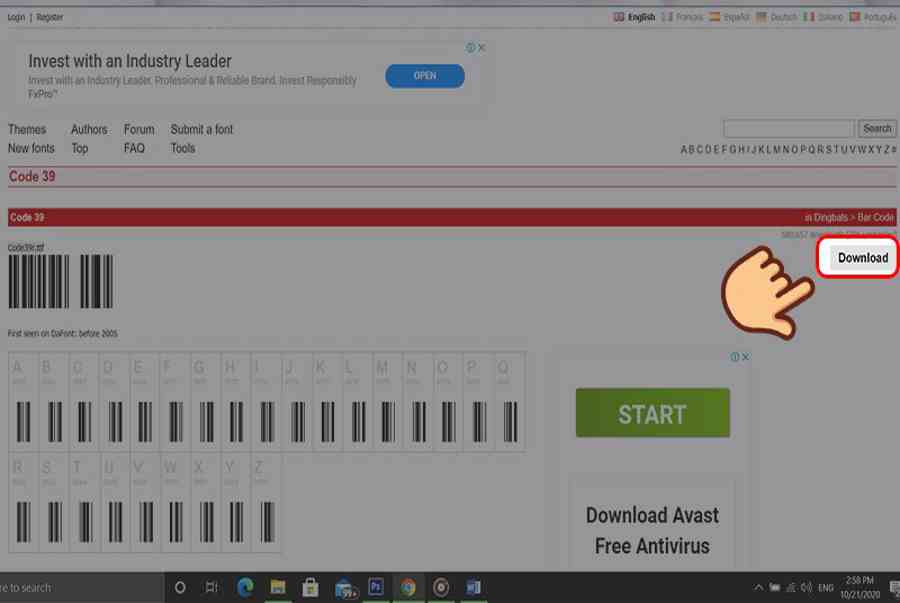Click the info icon on the side ad
900x603 pixels.
click(x=735, y=357)
